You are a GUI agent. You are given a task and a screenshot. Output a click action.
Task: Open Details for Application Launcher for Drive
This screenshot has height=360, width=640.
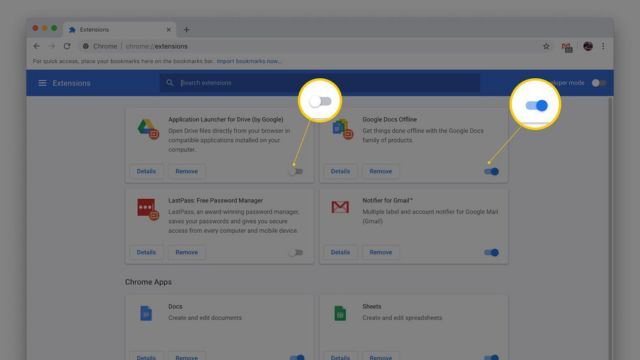coord(146,171)
